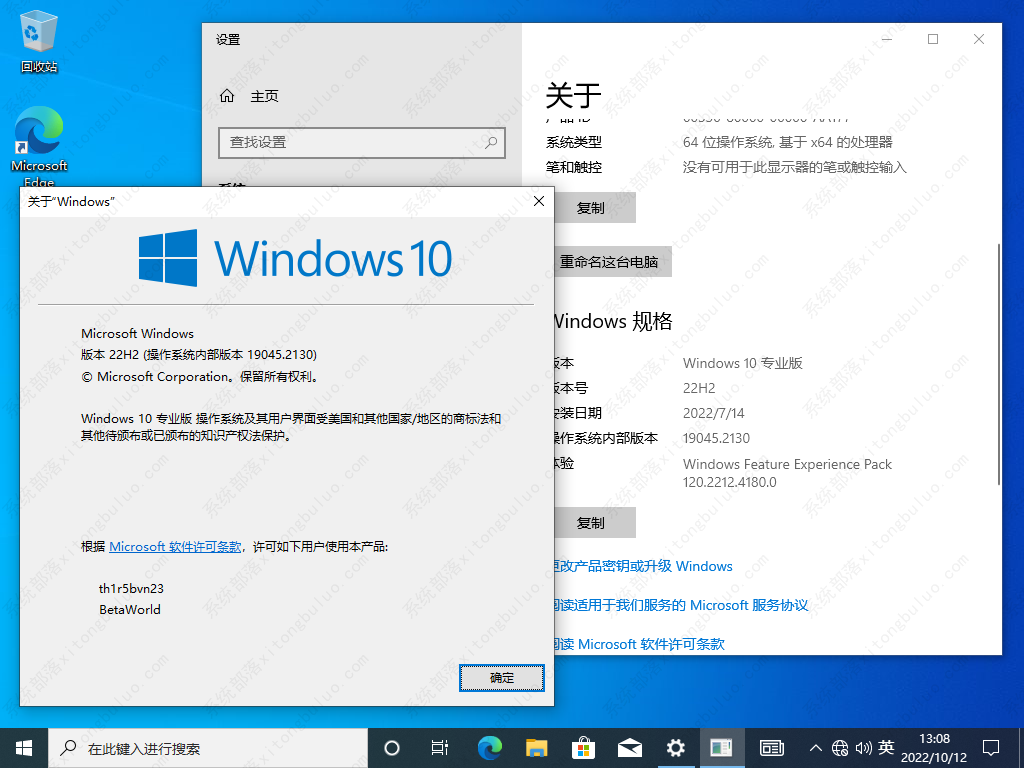Click the 重命名这台电脑 button
1024x768 pixels.
611,261
